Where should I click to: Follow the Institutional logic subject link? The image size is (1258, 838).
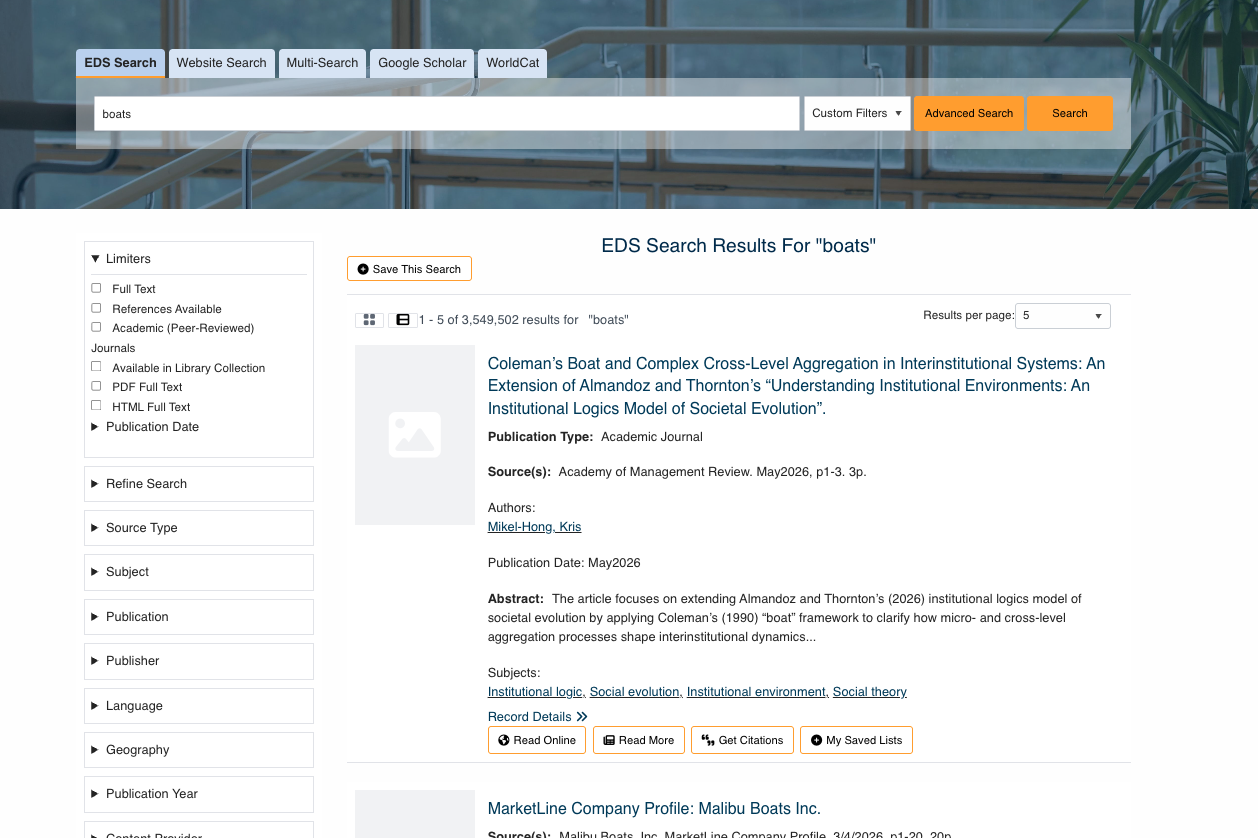535,692
